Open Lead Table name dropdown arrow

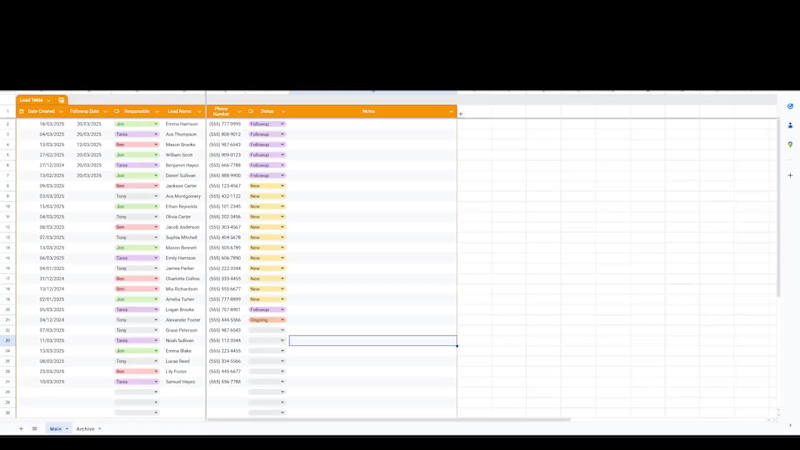pyautogui.click(x=49, y=100)
